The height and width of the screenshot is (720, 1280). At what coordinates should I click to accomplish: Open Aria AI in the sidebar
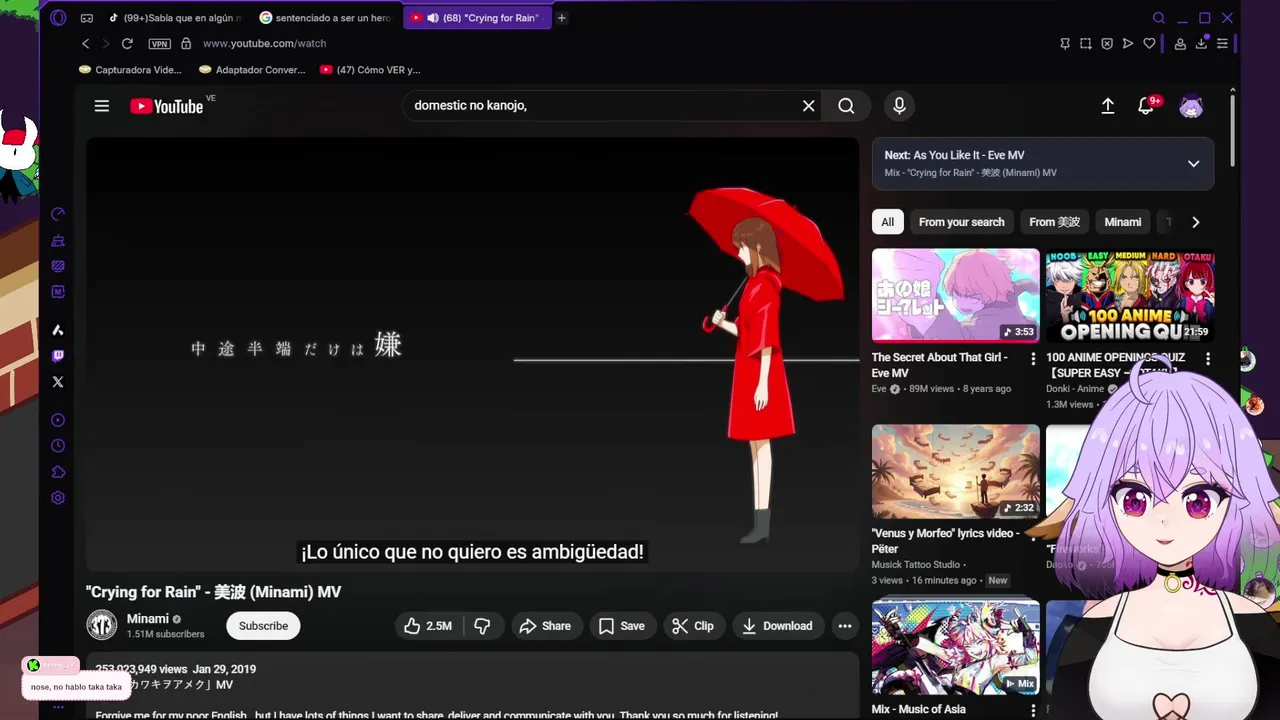[58, 330]
